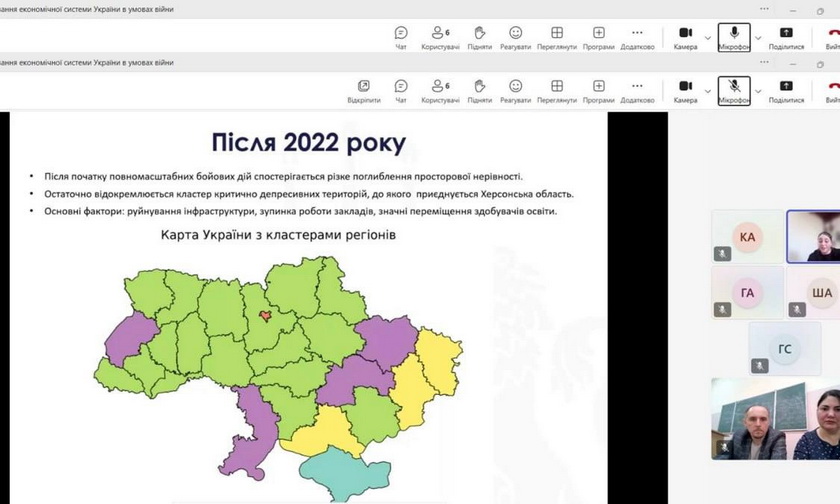840x504 pixels.
Task: Open Додатково menu in the lower toolbar
Action: click(637, 91)
